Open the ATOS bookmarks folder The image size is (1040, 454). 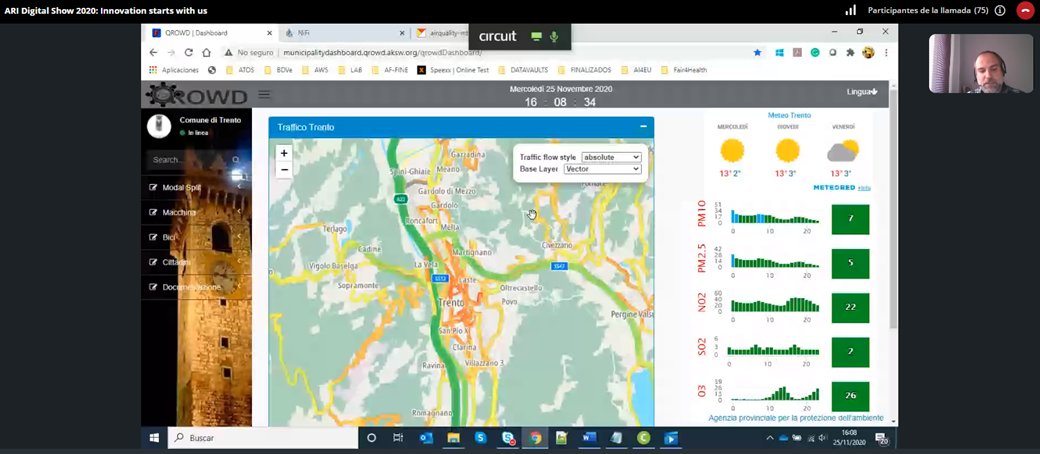239,70
